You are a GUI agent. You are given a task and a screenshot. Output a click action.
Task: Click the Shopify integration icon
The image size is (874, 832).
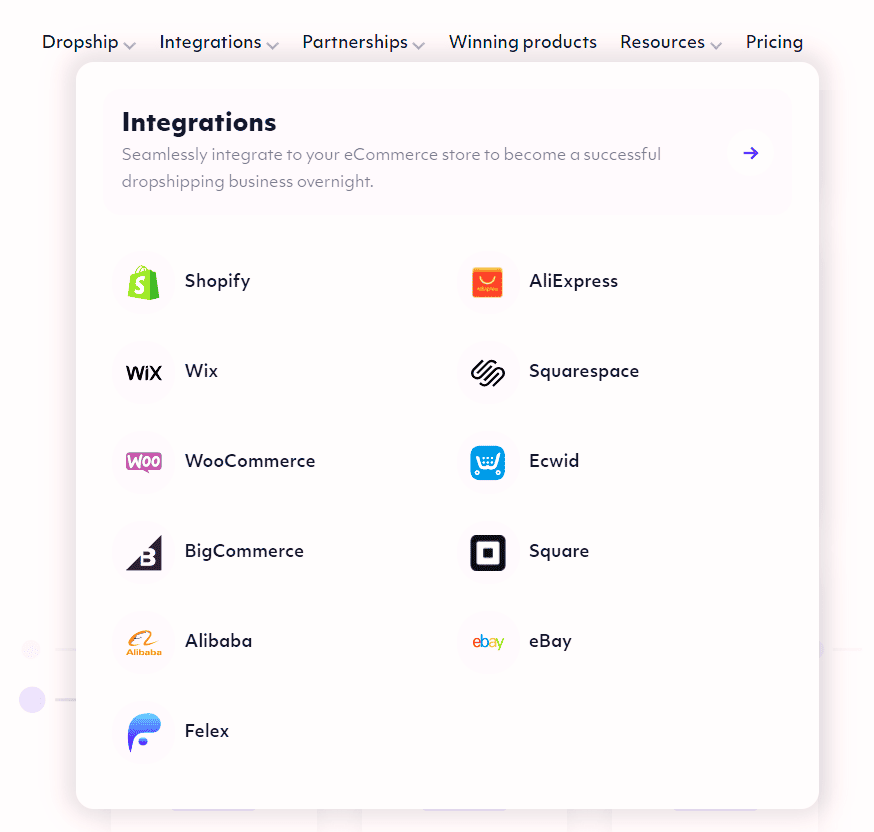point(144,281)
